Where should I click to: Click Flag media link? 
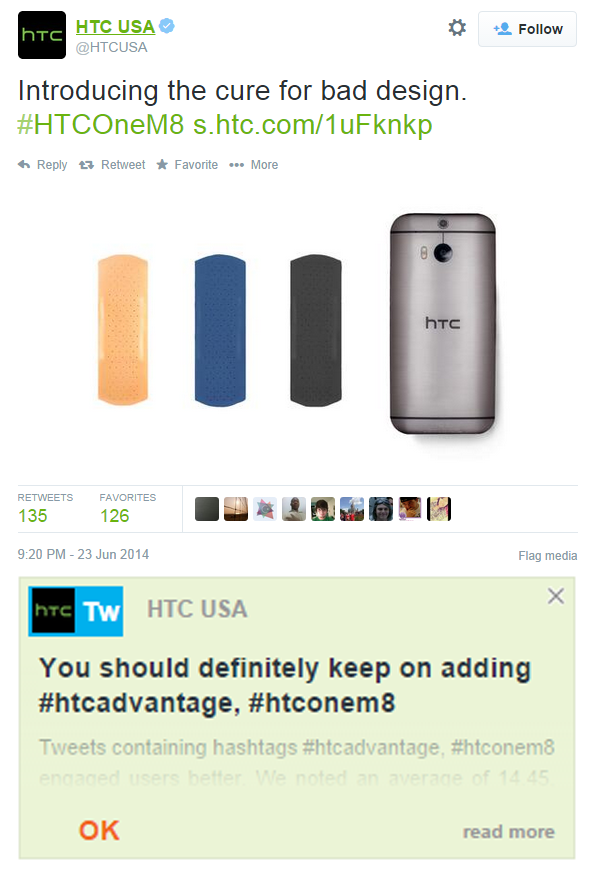547,556
